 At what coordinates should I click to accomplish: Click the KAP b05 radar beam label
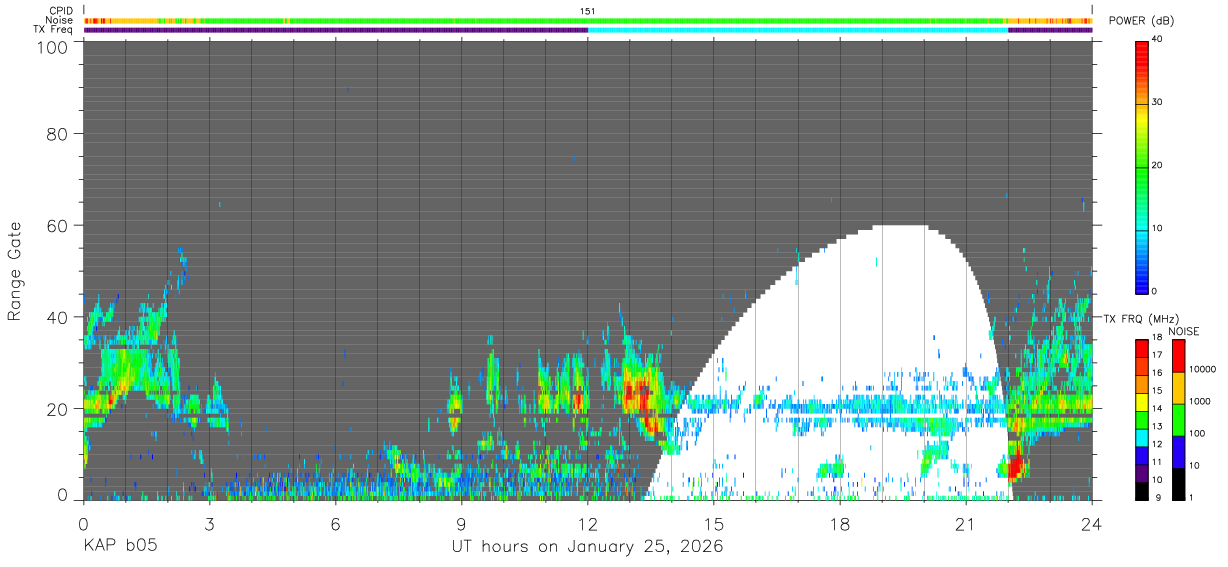click(120, 547)
